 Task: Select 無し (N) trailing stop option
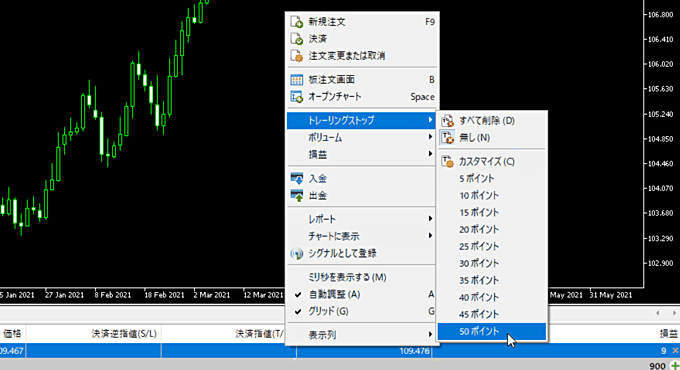click(x=492, y=138)
